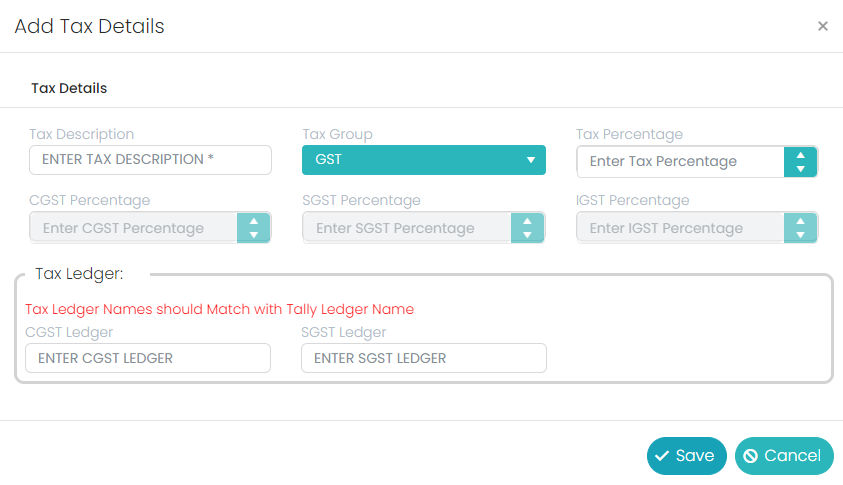Viewport: 843px width, 485px height.
Task: Close the Add Tax Details dialog
Action: pos(823,26)
